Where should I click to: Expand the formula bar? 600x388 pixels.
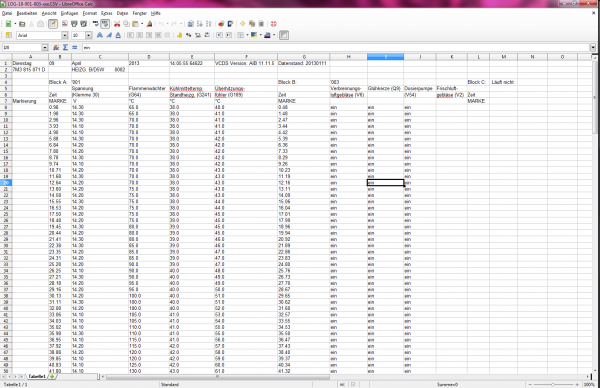pos(593,47)
